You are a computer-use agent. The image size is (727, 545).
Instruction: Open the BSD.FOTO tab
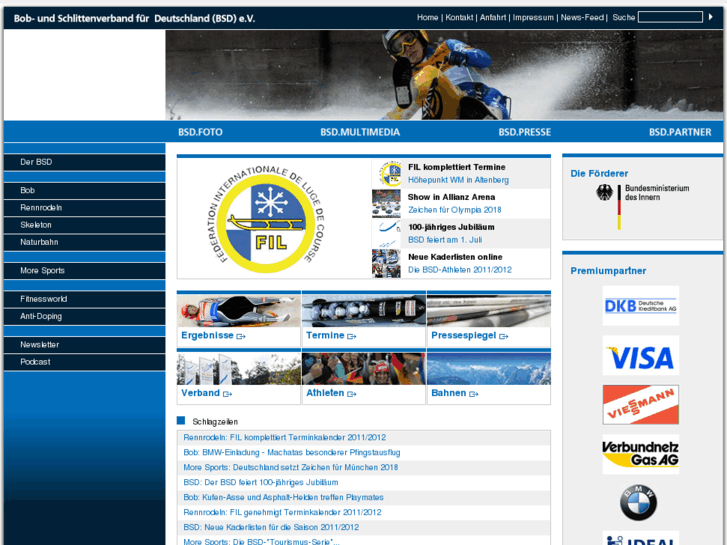[x=200, y=132]
